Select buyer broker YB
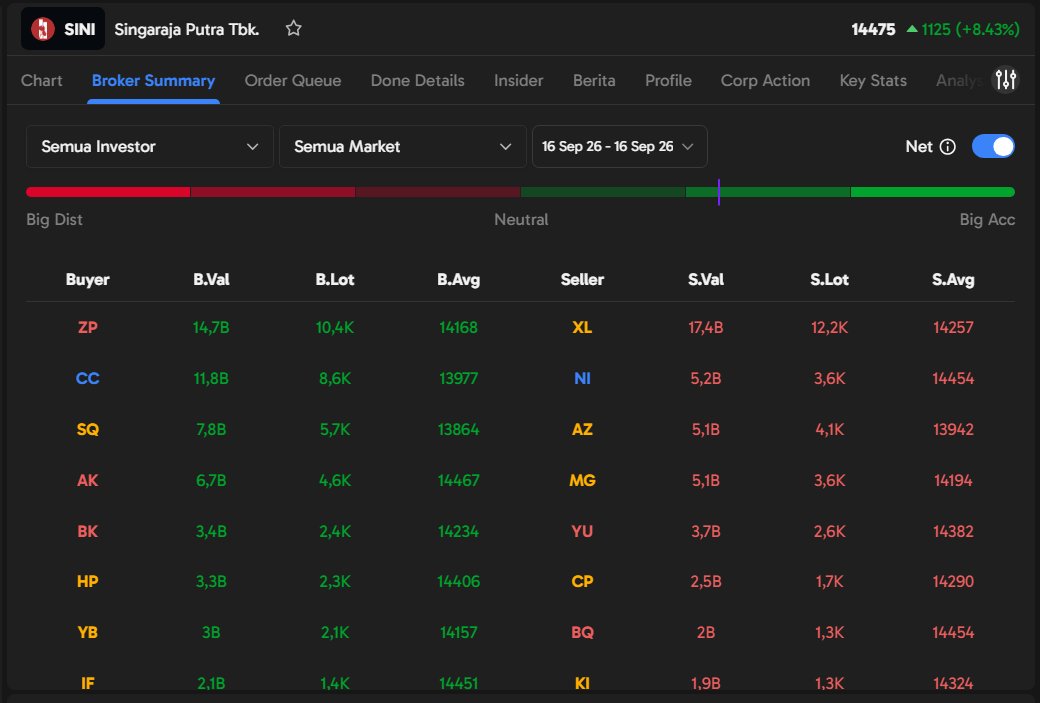 [88, 632]
